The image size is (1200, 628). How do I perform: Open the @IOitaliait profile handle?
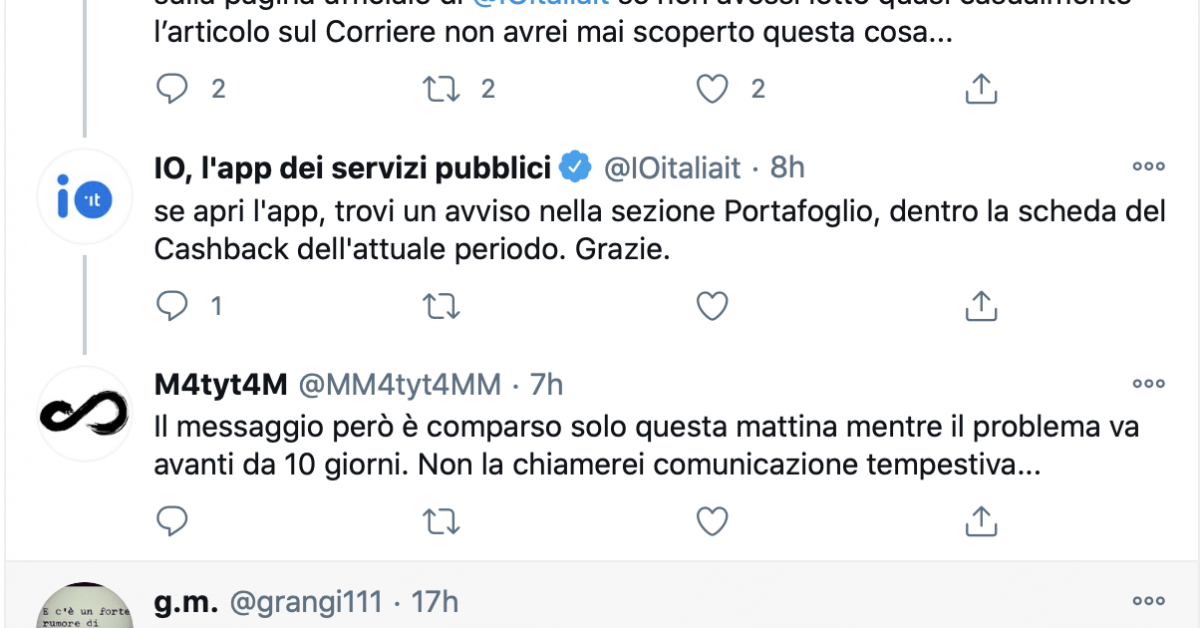pos(673,168)
